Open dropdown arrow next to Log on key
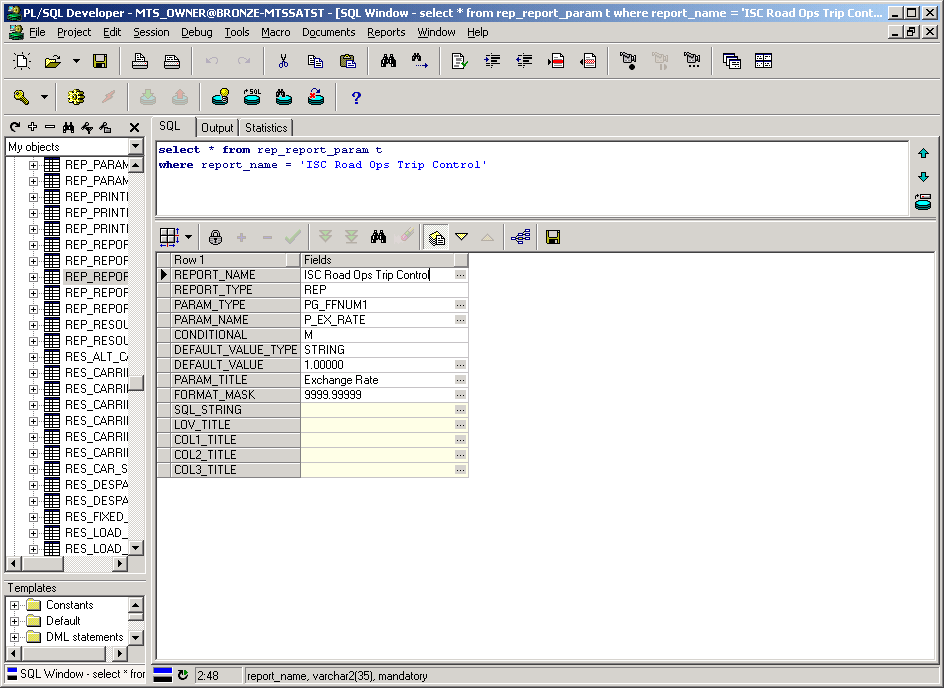The height and width of the screenshot is (688, 944). tap(45, 97)
